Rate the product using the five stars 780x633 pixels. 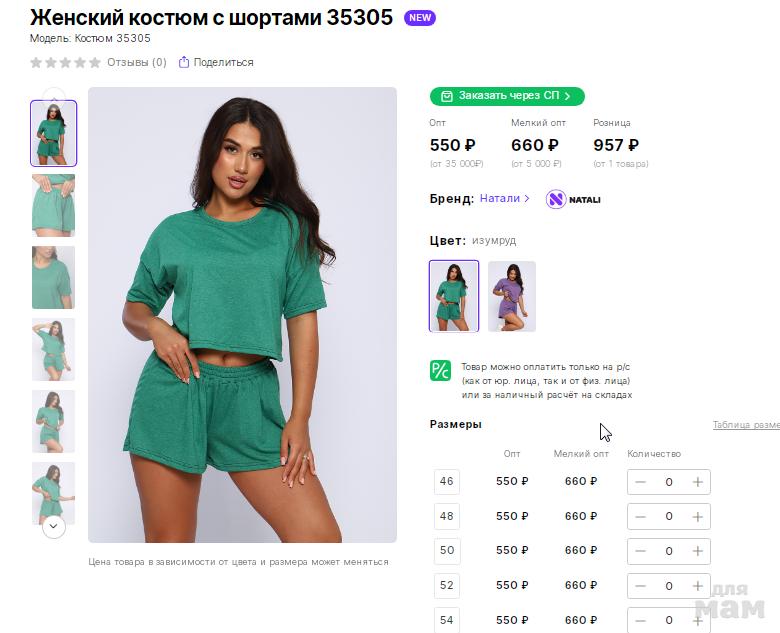pyautogui.click(x=65, y=62)
